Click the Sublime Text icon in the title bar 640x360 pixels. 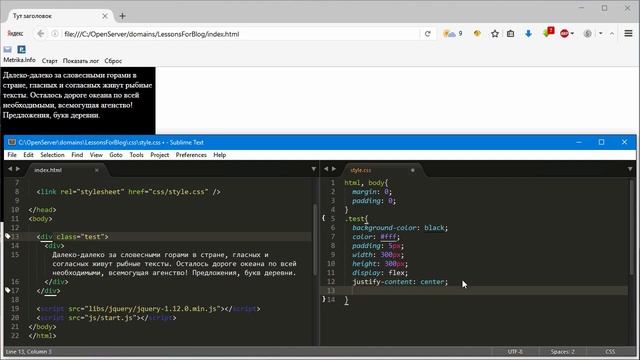[x=12, y=142]
